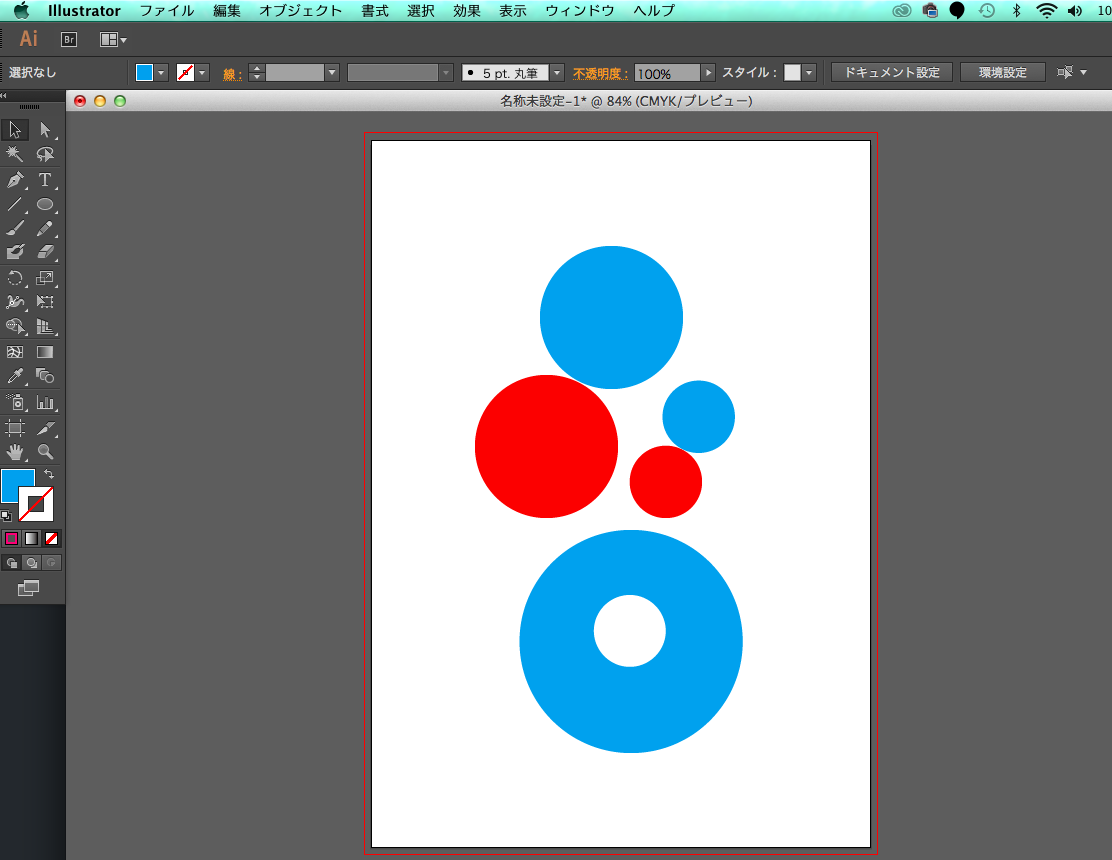The width and height of the screenshot is (1112, 860).
Task: Select the Paintbrush tool
Action: [x=14, y=228]
